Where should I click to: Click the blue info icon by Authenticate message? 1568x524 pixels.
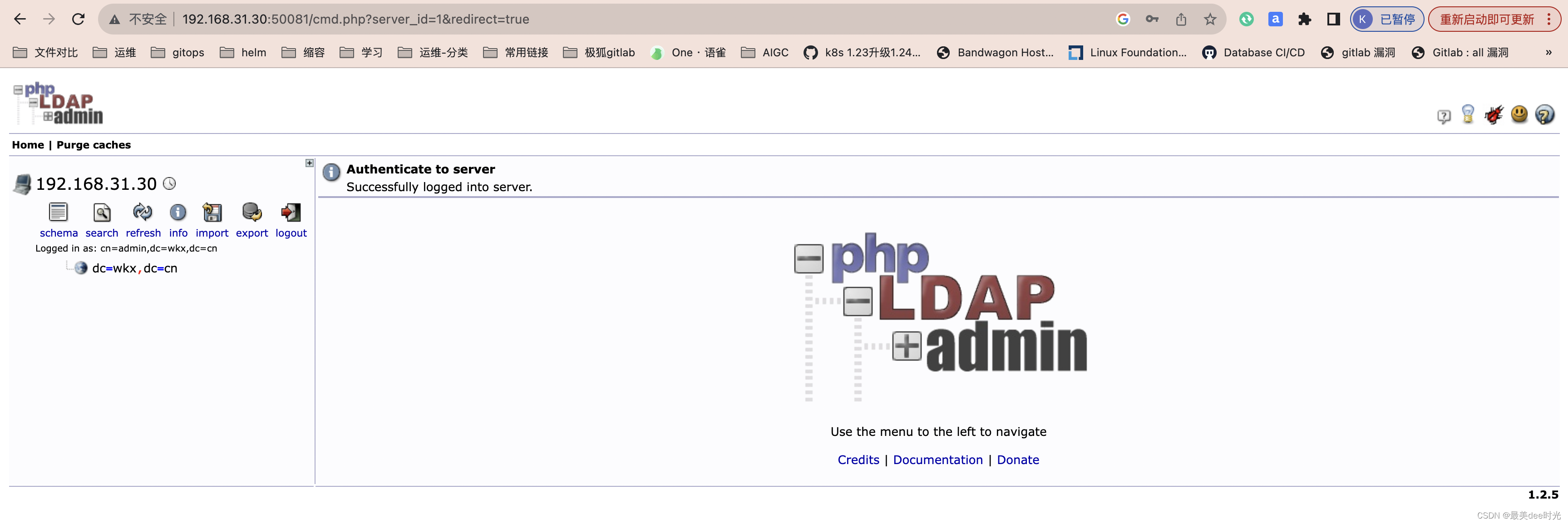pyautogui.click(x=331, y=172)
